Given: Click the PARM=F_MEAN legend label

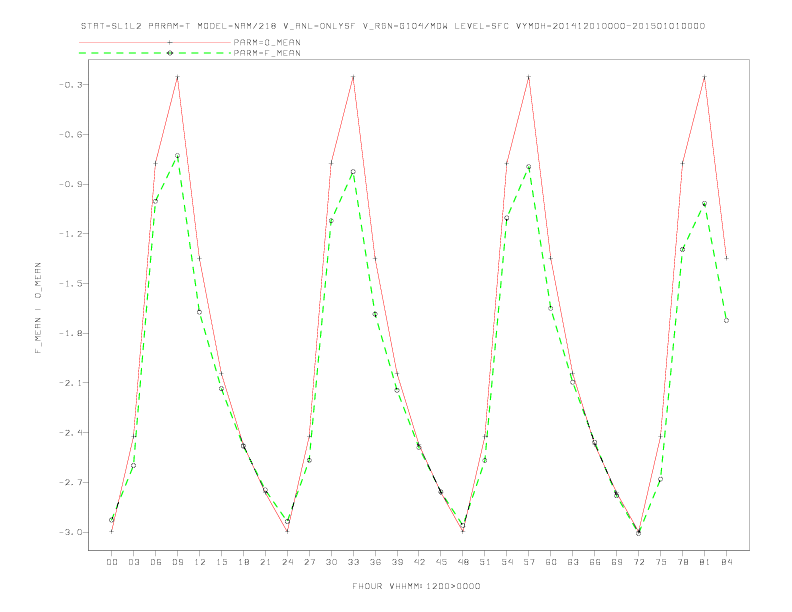Looking at the screenshot, I should (267, 53).
